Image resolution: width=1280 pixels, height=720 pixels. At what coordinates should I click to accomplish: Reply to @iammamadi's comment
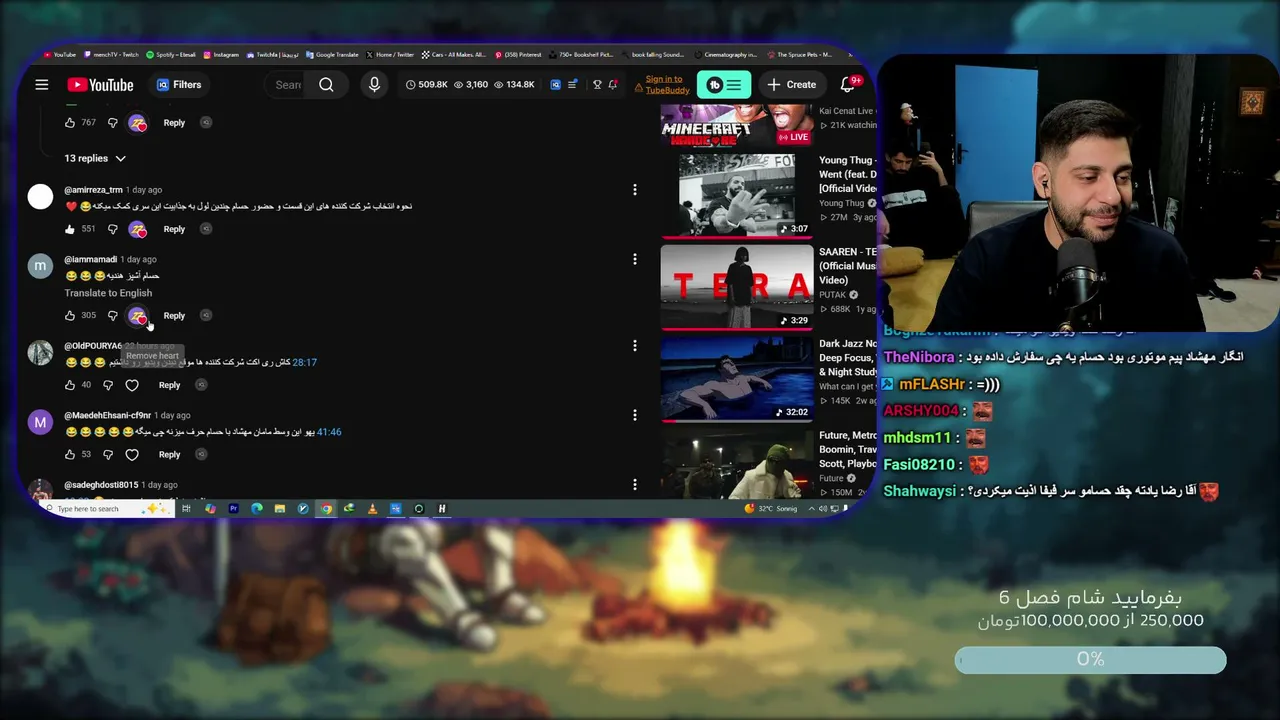click(174, 316)
